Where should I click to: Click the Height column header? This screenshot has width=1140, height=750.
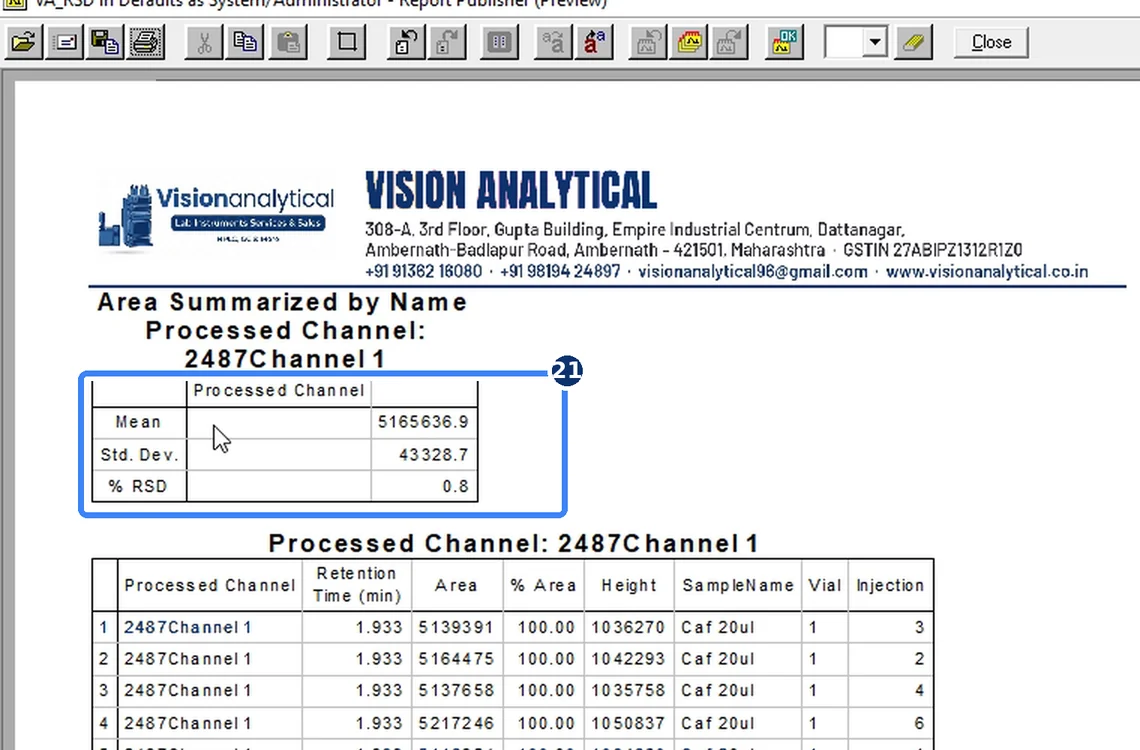pyautogui.click(x=629, y=586)
